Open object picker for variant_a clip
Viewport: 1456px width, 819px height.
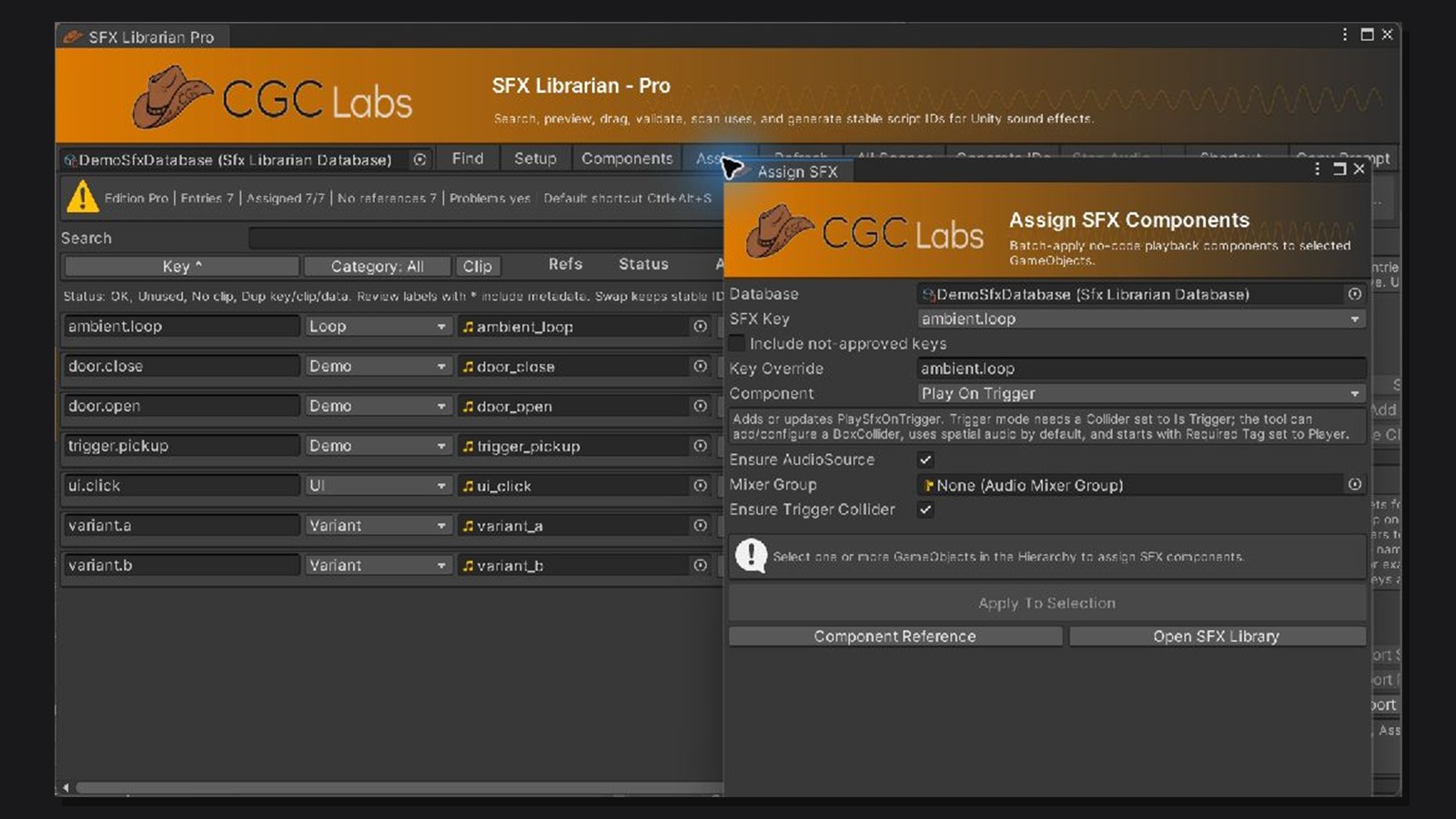[x=700, y=526]
